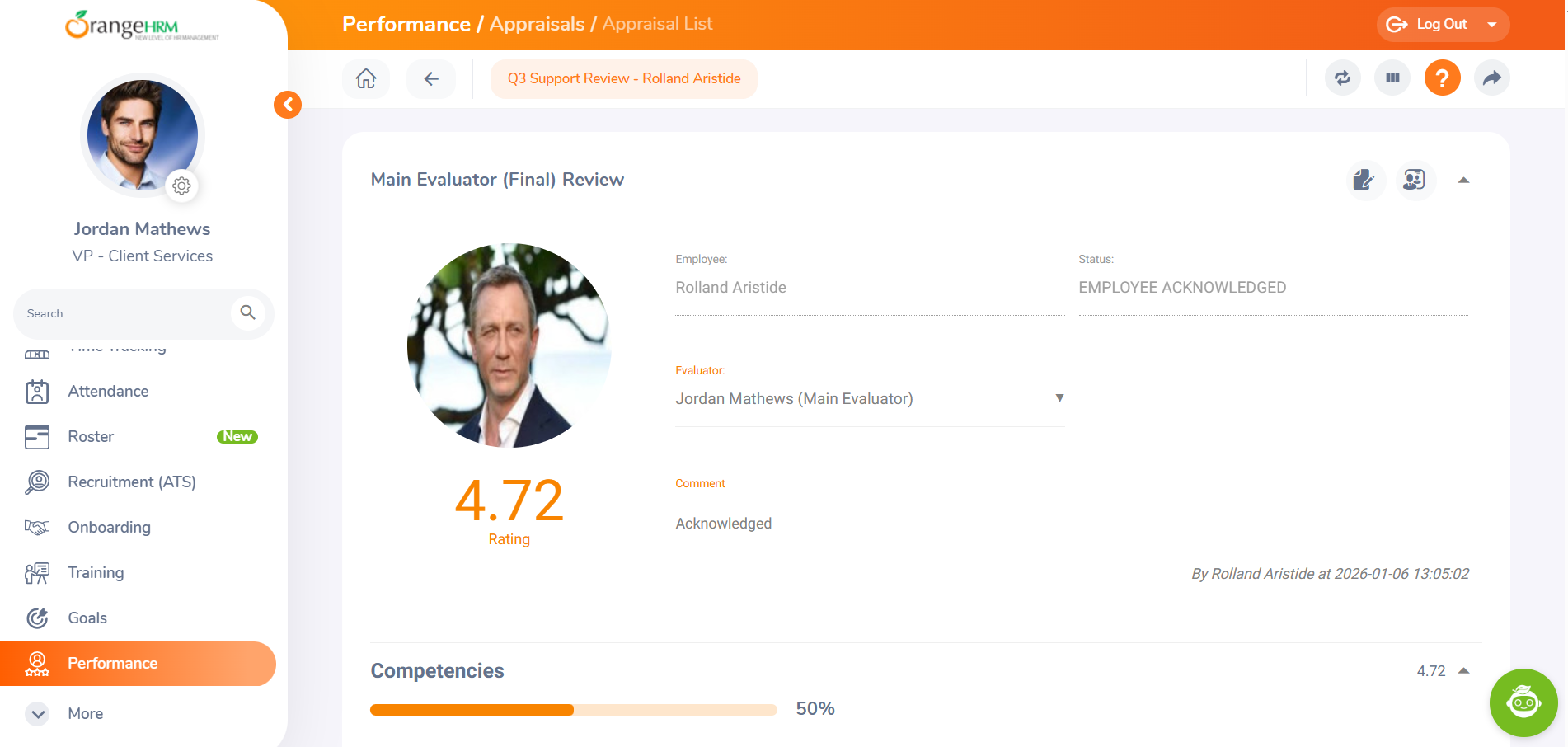This screenshot has height=747, width=1568.
Task: Click the columns view icon in toolbar
Action: pos(1392,78)
